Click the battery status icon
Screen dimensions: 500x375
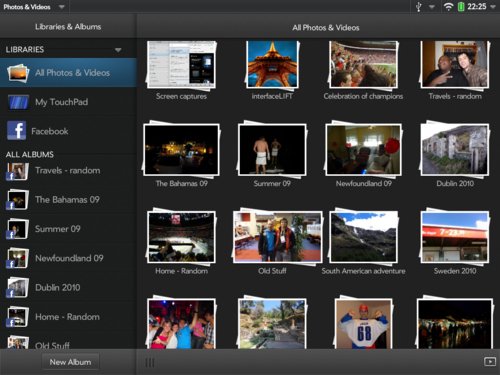461,7
